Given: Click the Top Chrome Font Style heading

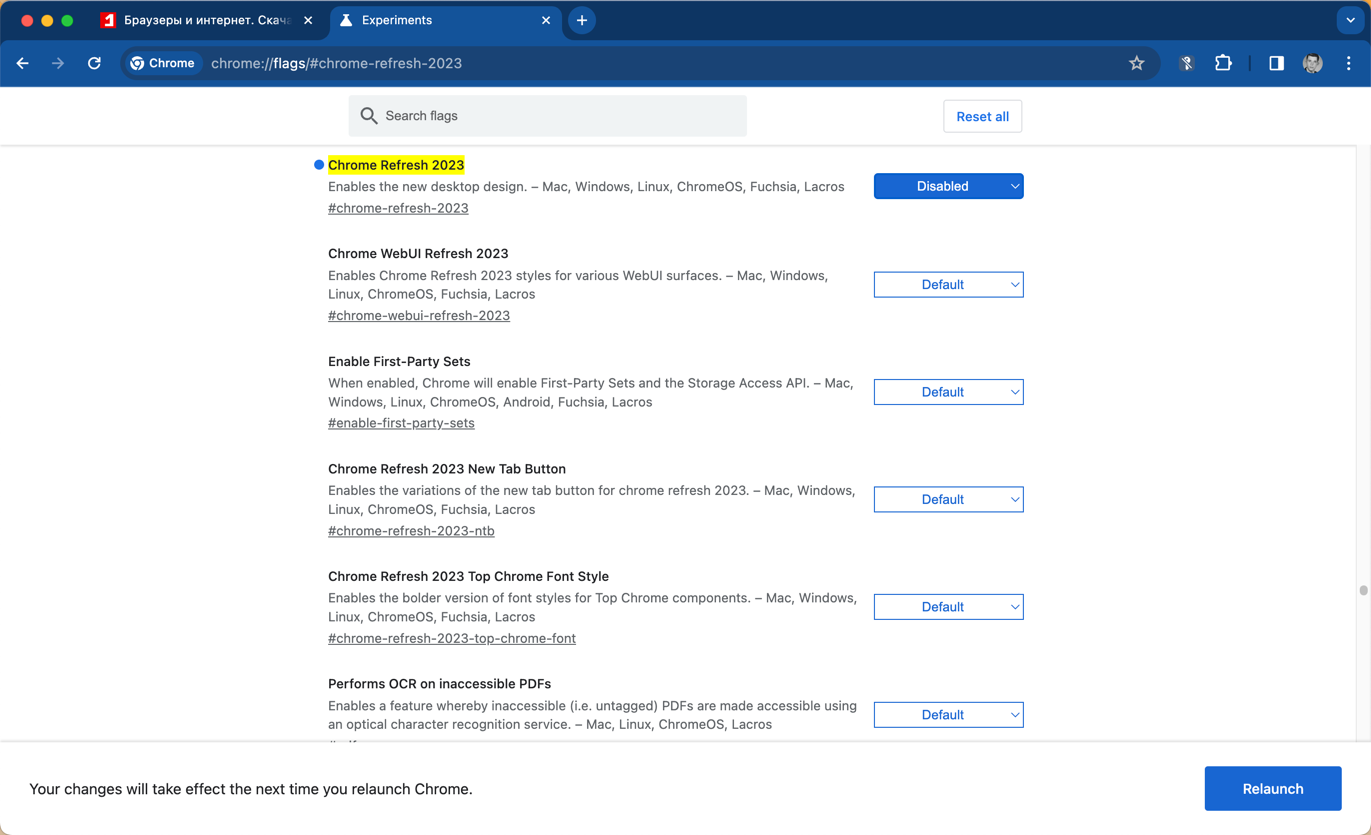Looking at the screenshot, I should click(468, 577).
